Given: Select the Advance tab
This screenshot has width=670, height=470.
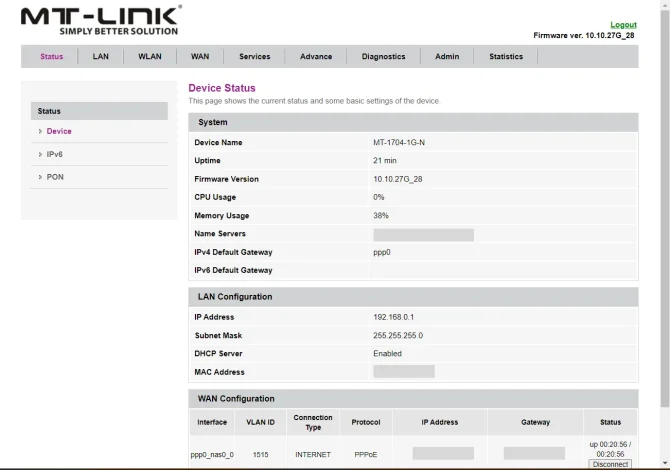Looking at the screenshot, I should pos(316,56).
